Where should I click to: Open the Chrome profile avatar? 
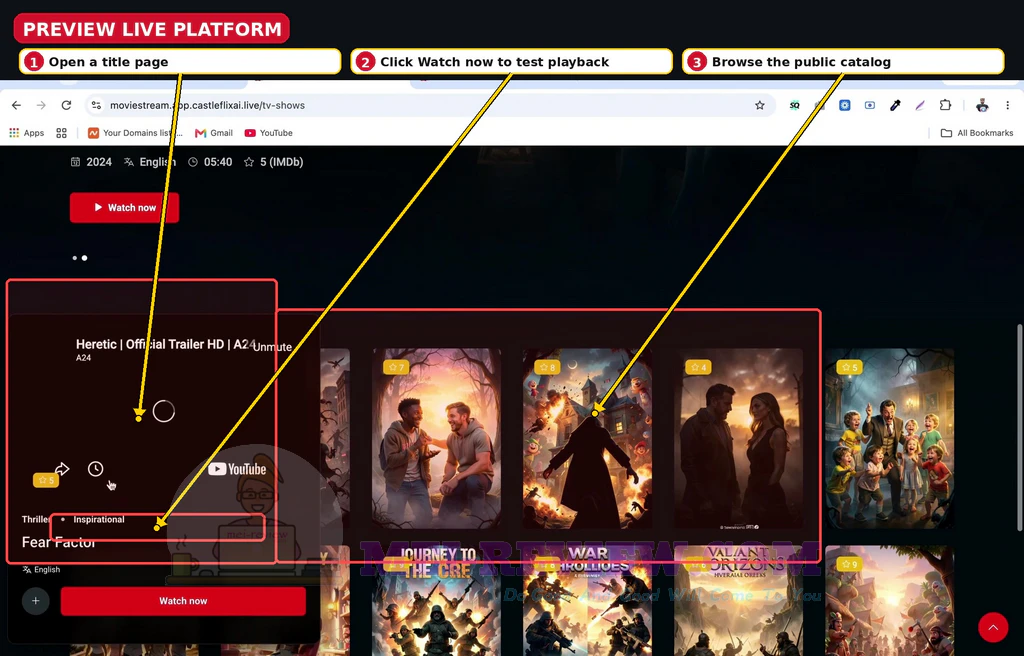[x=982, y=105]
